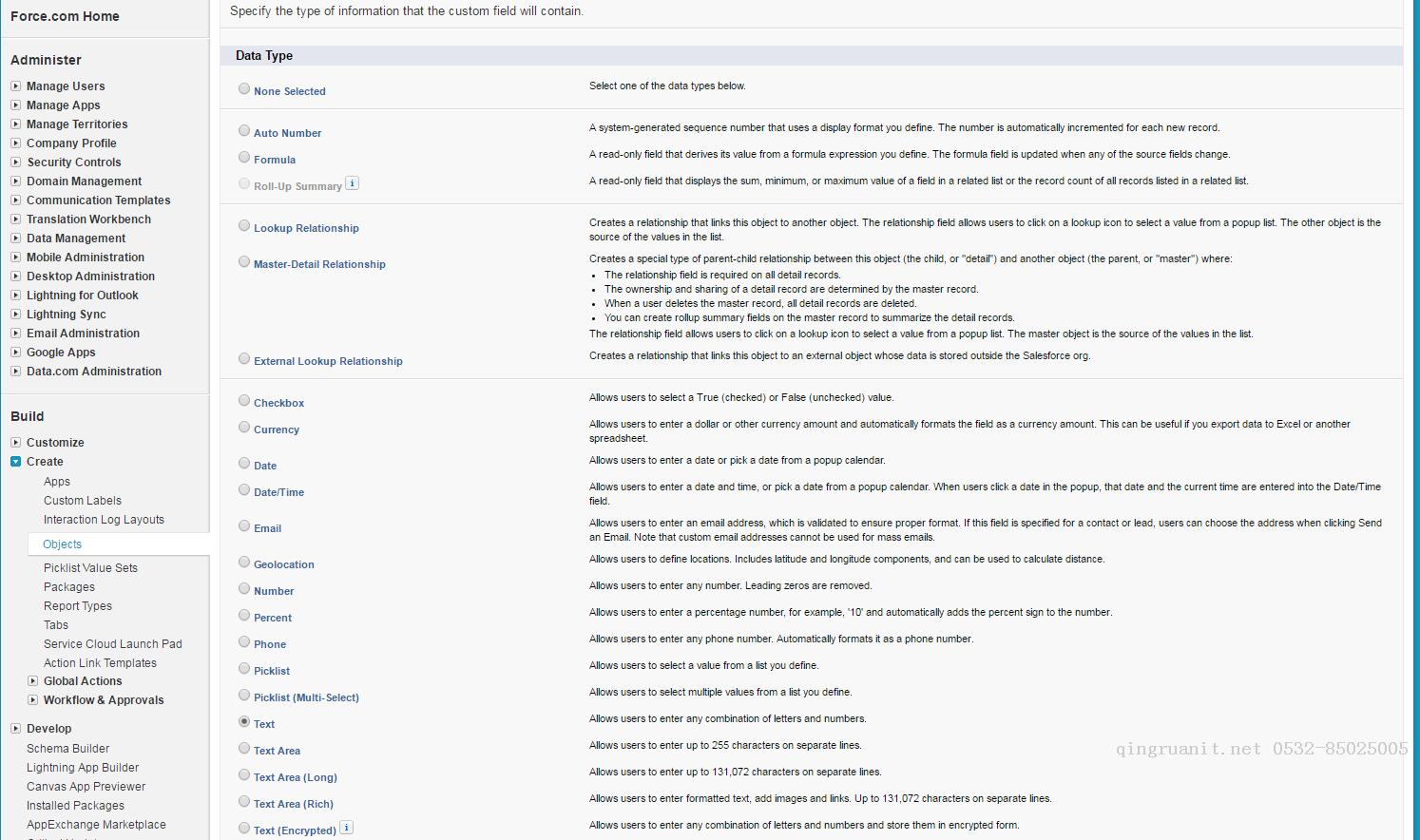Viewport: 1420px width, 840px height.
Task: Select Percent radio button
Action: (244, 615)
